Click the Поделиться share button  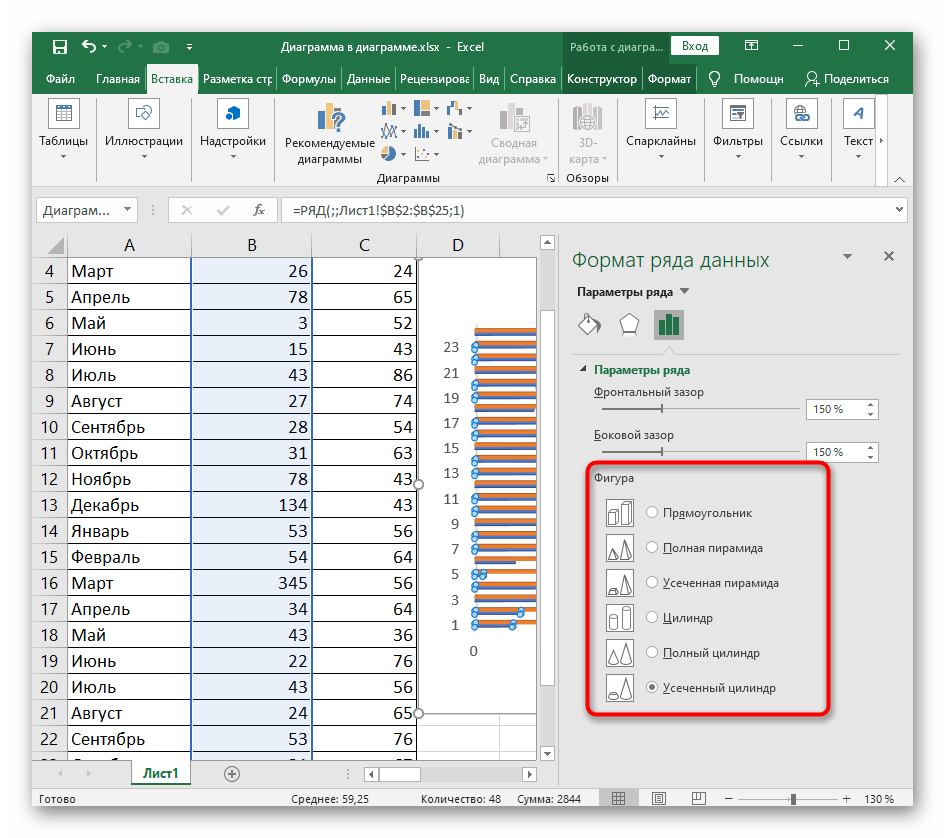(847, 79)
